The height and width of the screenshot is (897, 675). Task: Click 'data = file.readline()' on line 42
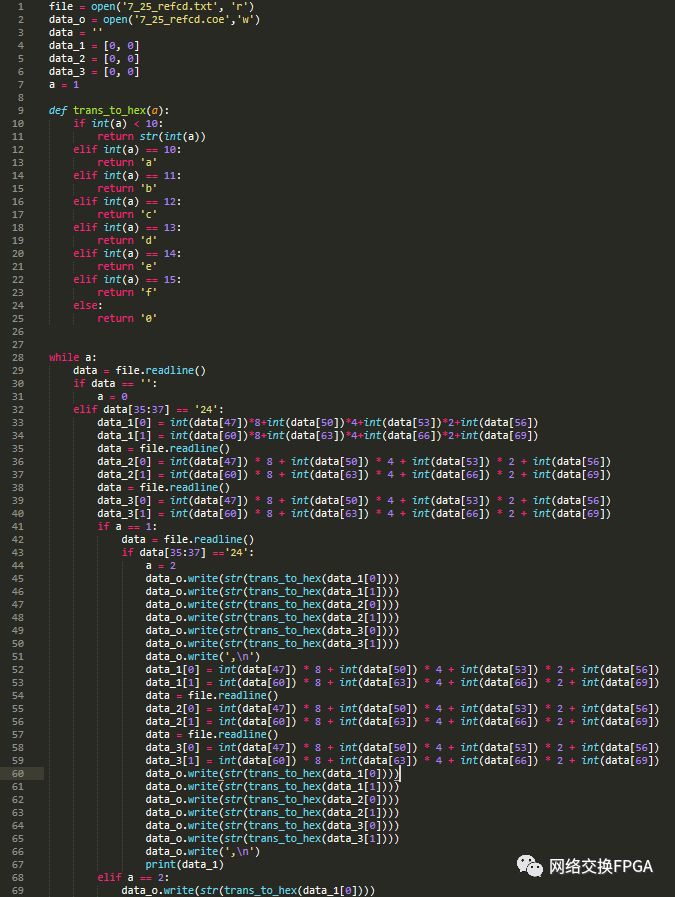(188, 539)
